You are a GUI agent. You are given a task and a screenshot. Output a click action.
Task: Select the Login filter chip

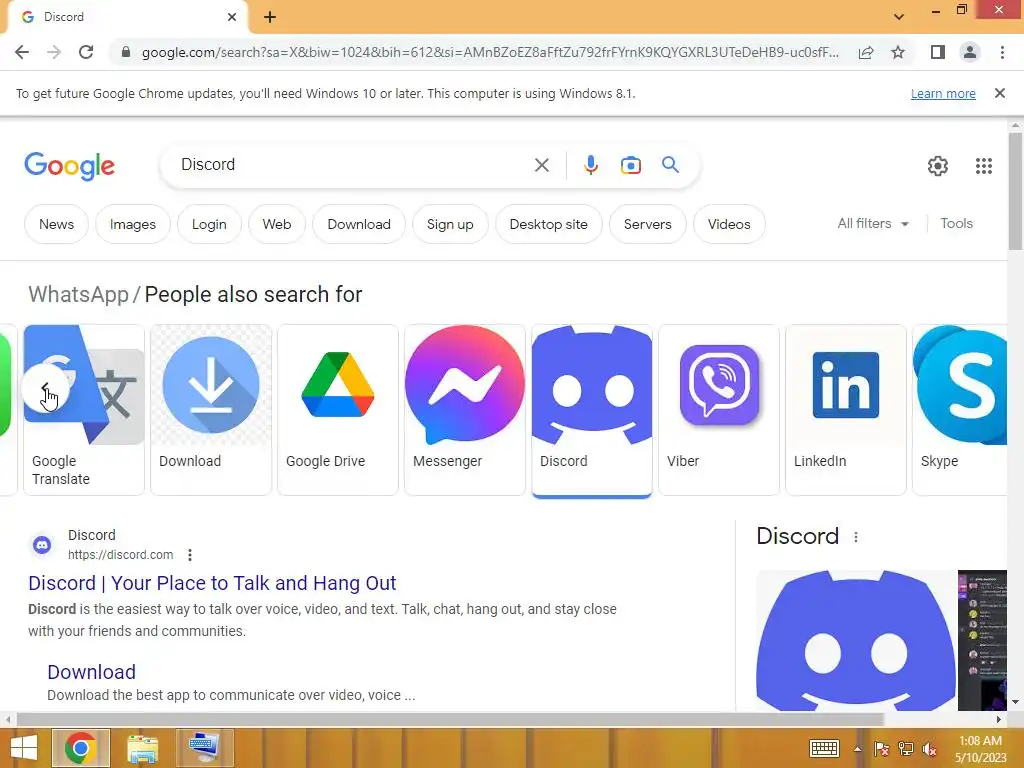209,224
